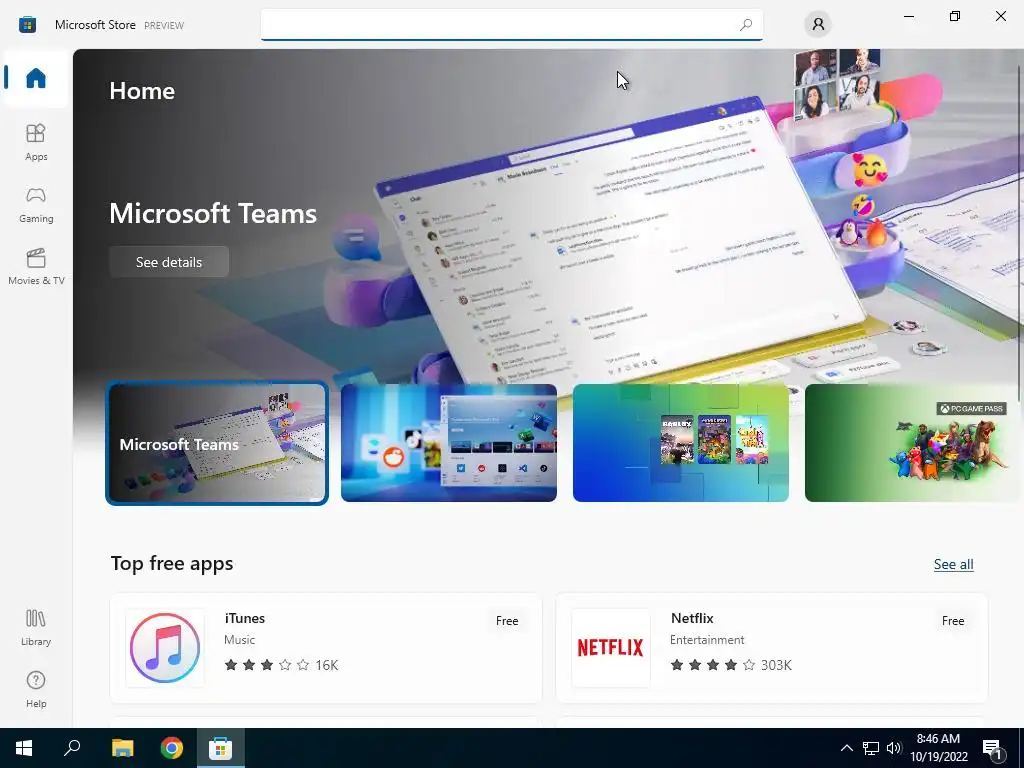Click the Entertainment category under Netflix
This screenshot has height=768, width=1024.
click(707, 640)
